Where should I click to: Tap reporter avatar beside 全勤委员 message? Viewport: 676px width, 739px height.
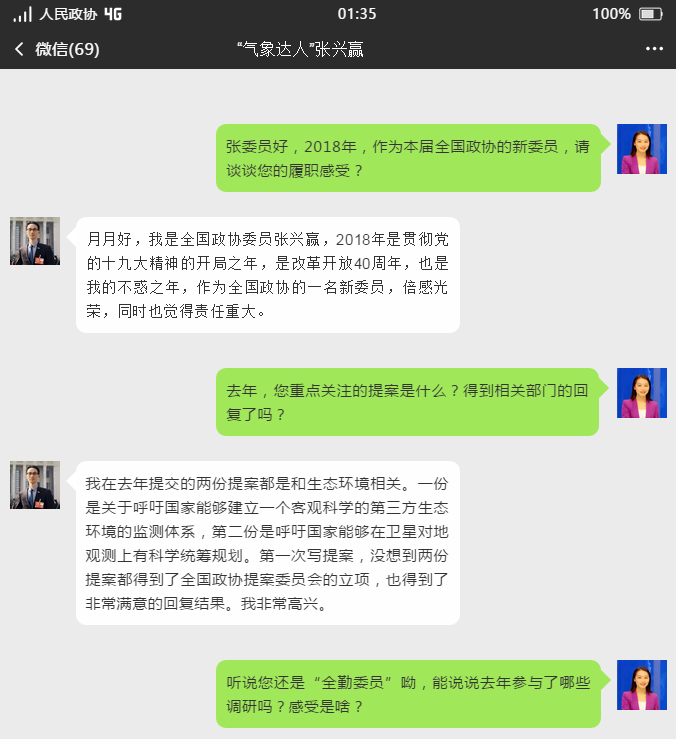click(642, 685)
